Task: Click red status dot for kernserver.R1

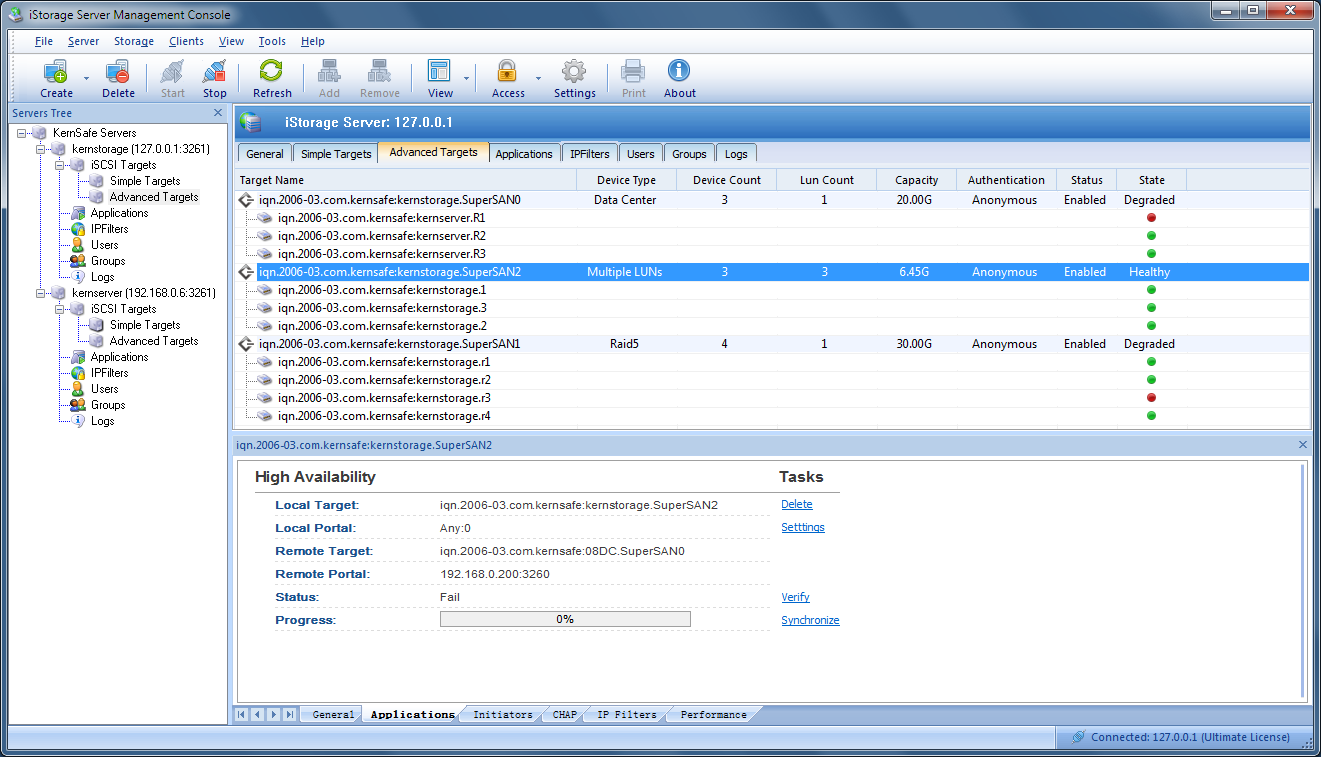Action: [x=1151, y=218]
